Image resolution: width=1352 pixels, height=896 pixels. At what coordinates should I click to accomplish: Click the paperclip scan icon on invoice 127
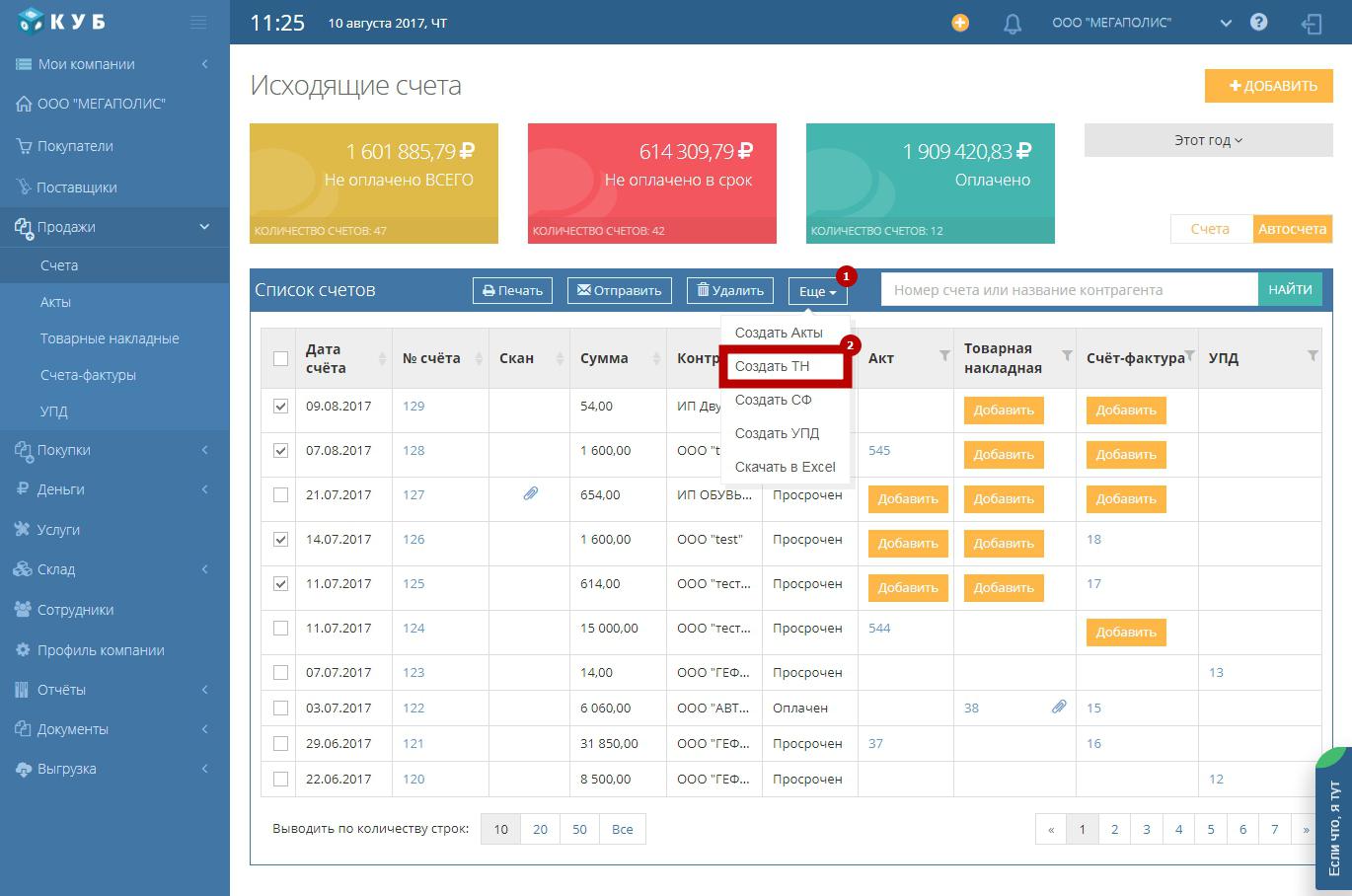click(x=530, y=493)
